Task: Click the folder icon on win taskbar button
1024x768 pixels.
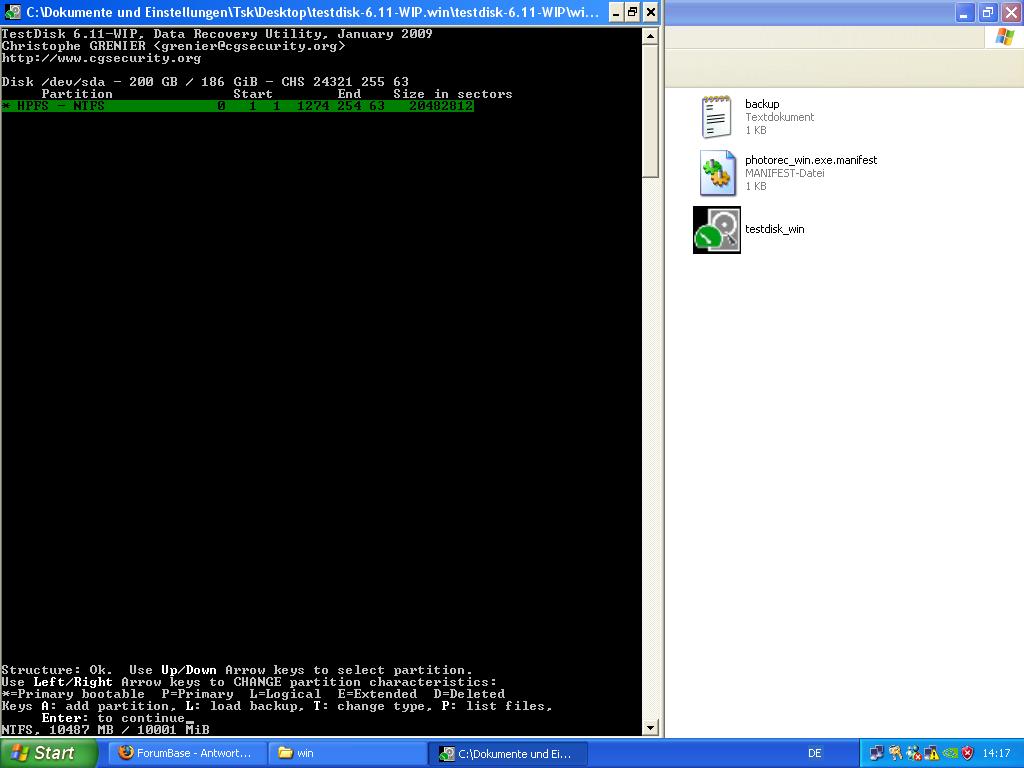Action: pyautogui.click(x=285, y=752)
